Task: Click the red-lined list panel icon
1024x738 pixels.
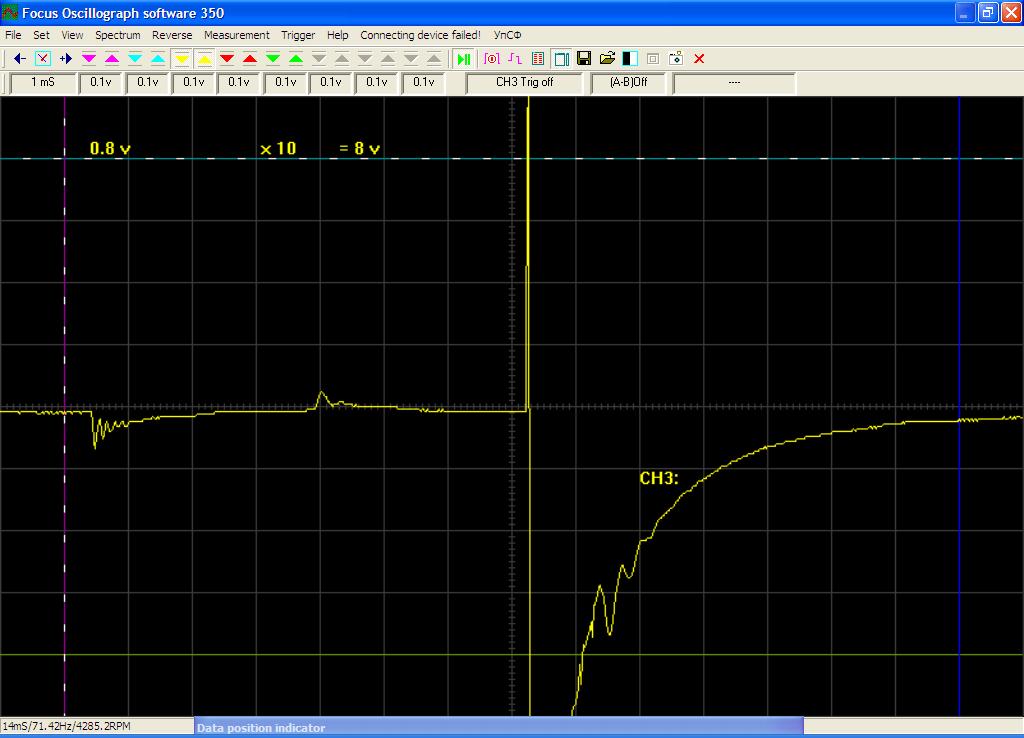Action: [x=537, y=59]
